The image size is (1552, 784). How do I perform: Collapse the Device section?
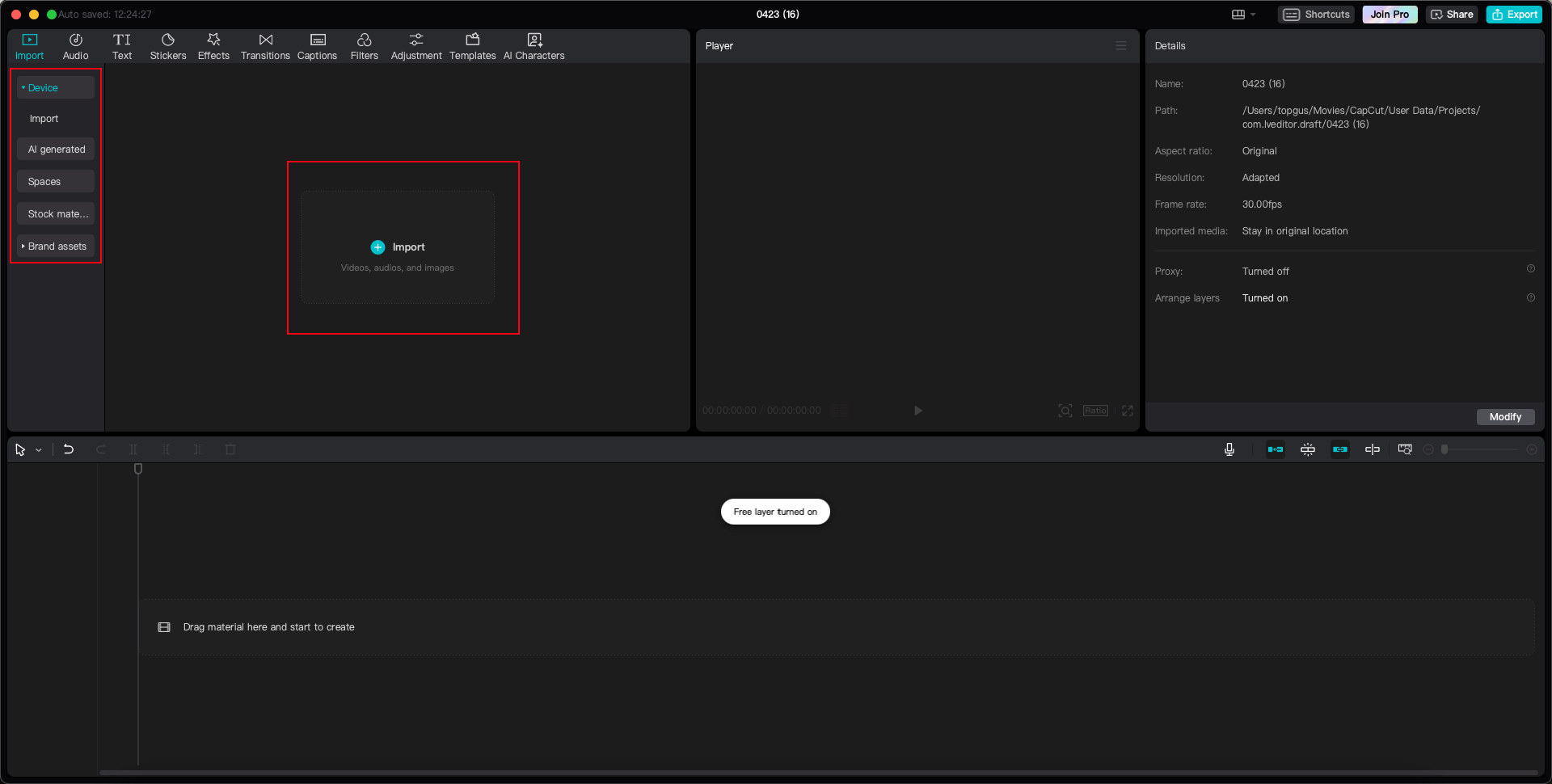click(56, 88)
